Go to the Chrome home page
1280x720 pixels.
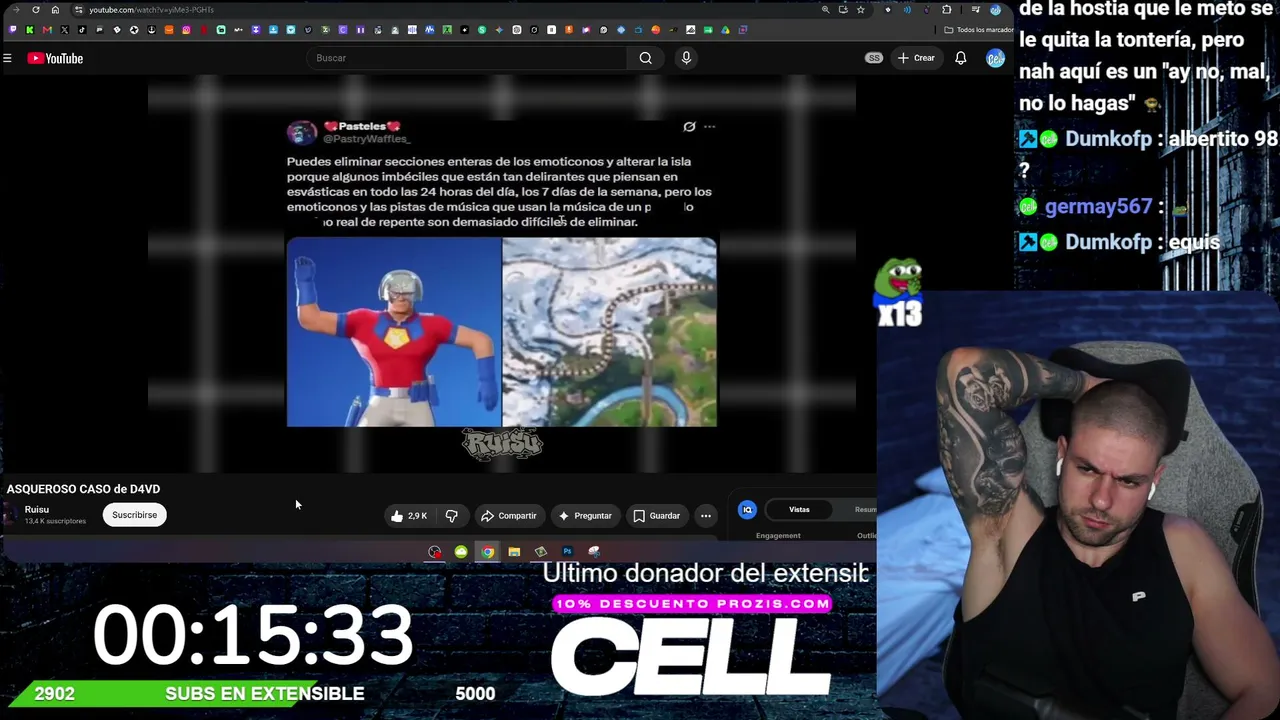[x=55, y=10]
